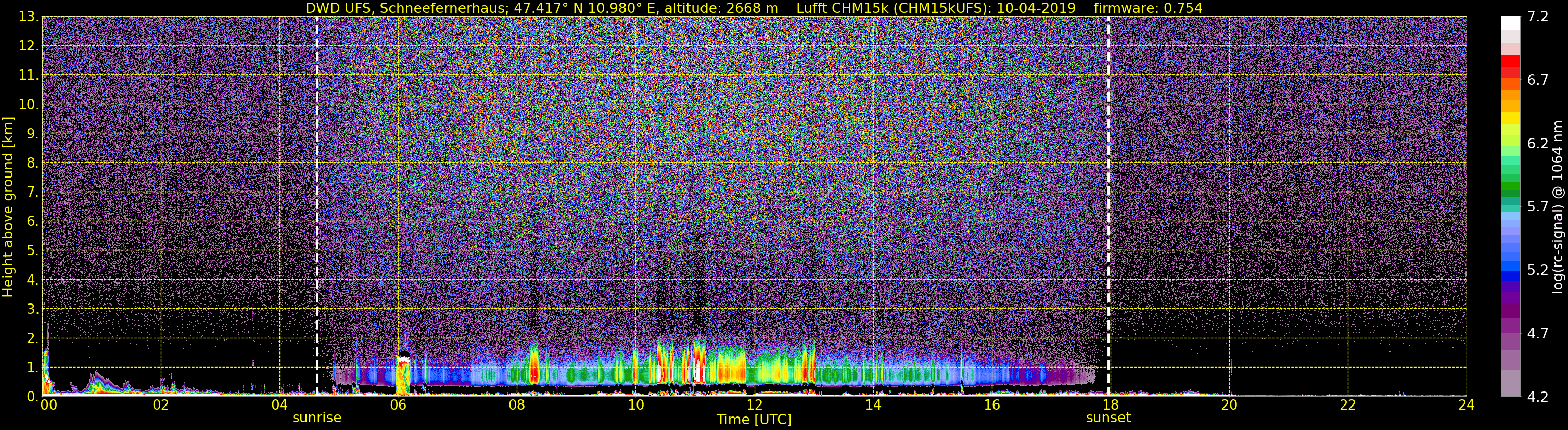Click the 'Time [UTC]' axis label
The width and height of the screenshot is (1568, 430).
click(x=754, y=420)
